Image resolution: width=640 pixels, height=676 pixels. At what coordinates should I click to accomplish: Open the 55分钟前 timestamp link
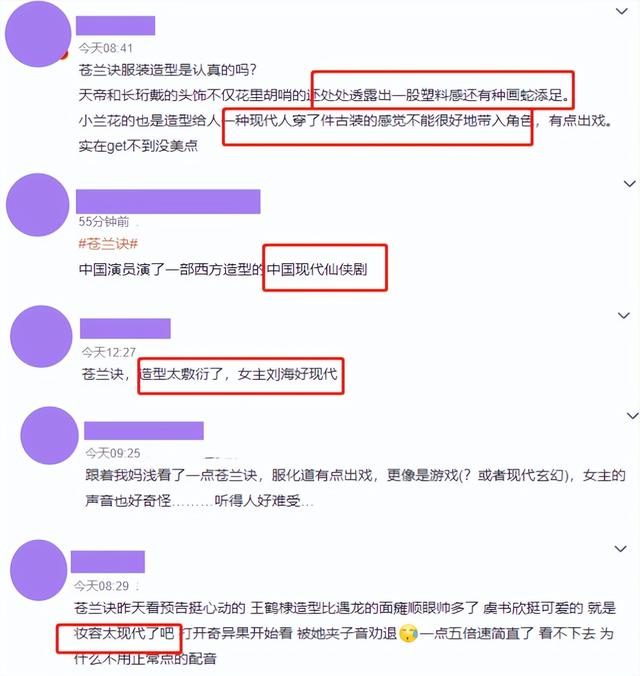click(x=104, y=222)
